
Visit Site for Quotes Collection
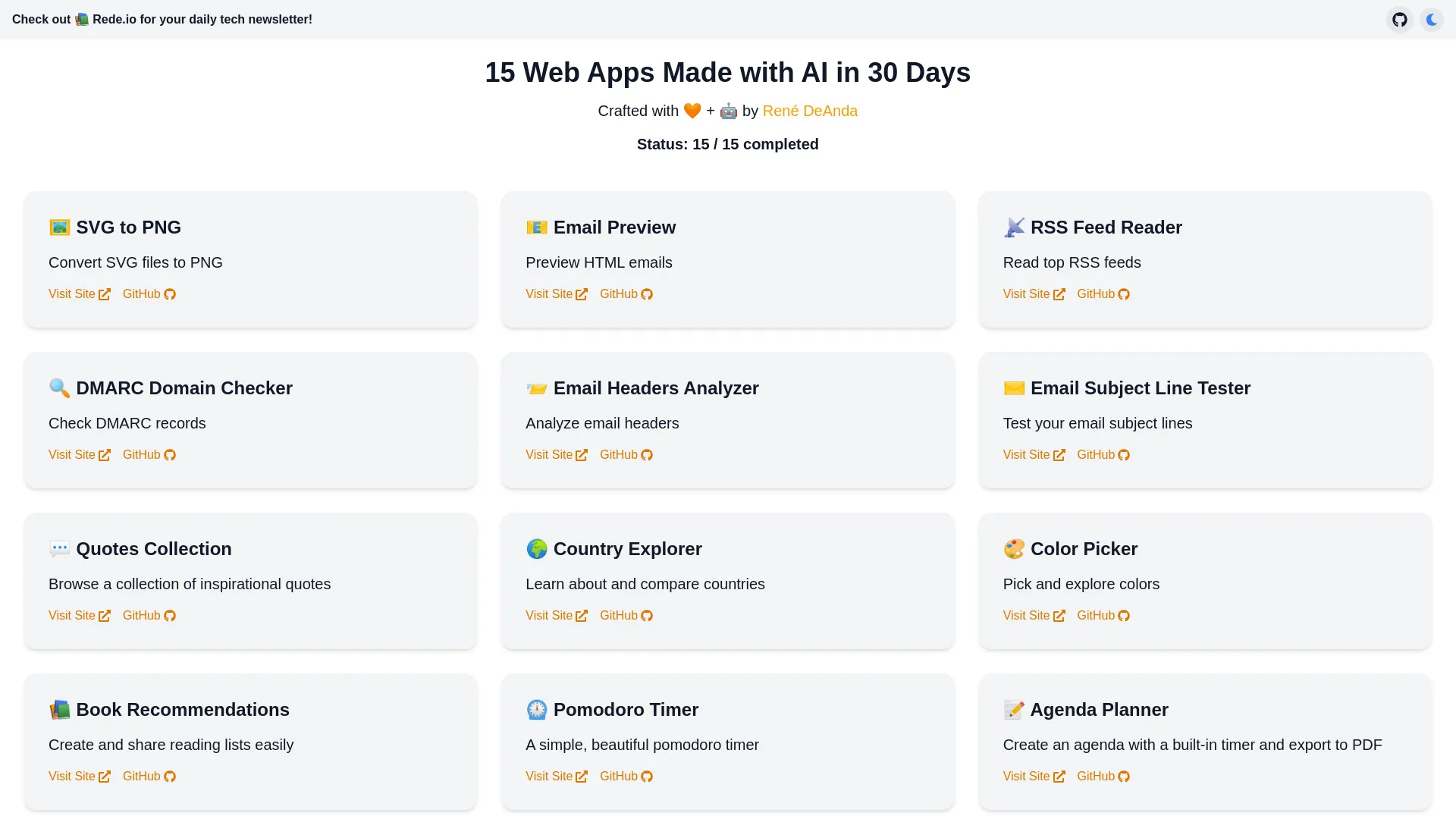(x=73, y=616)
